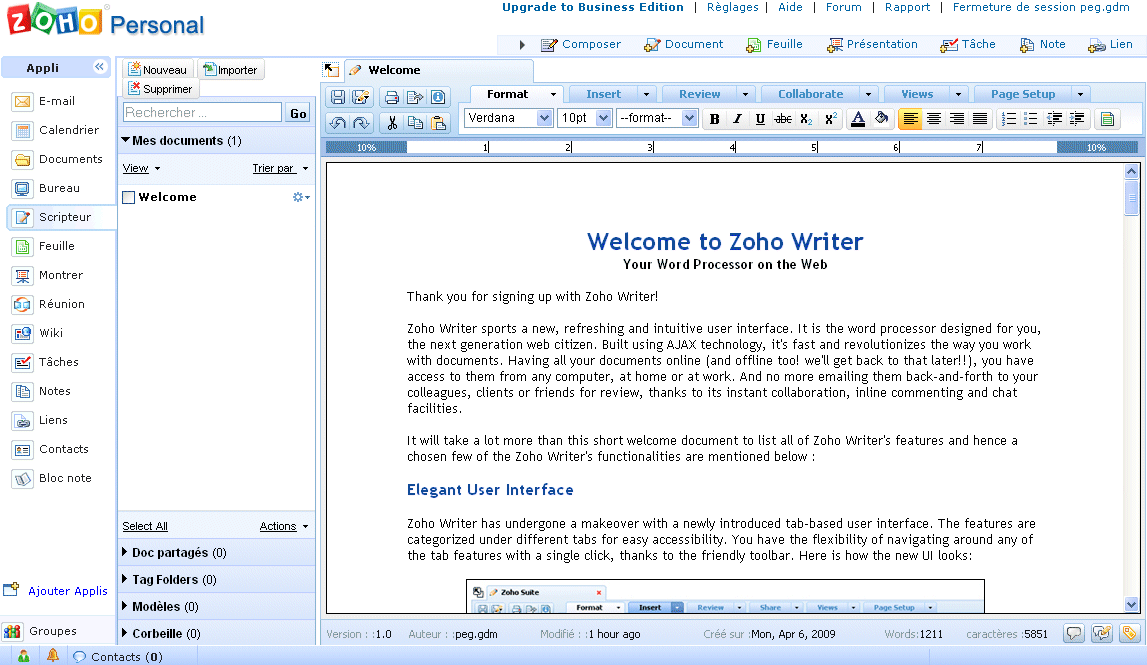Click the Select All link
The width and height of the screenshot is (1147, 665).
(145, 526)
